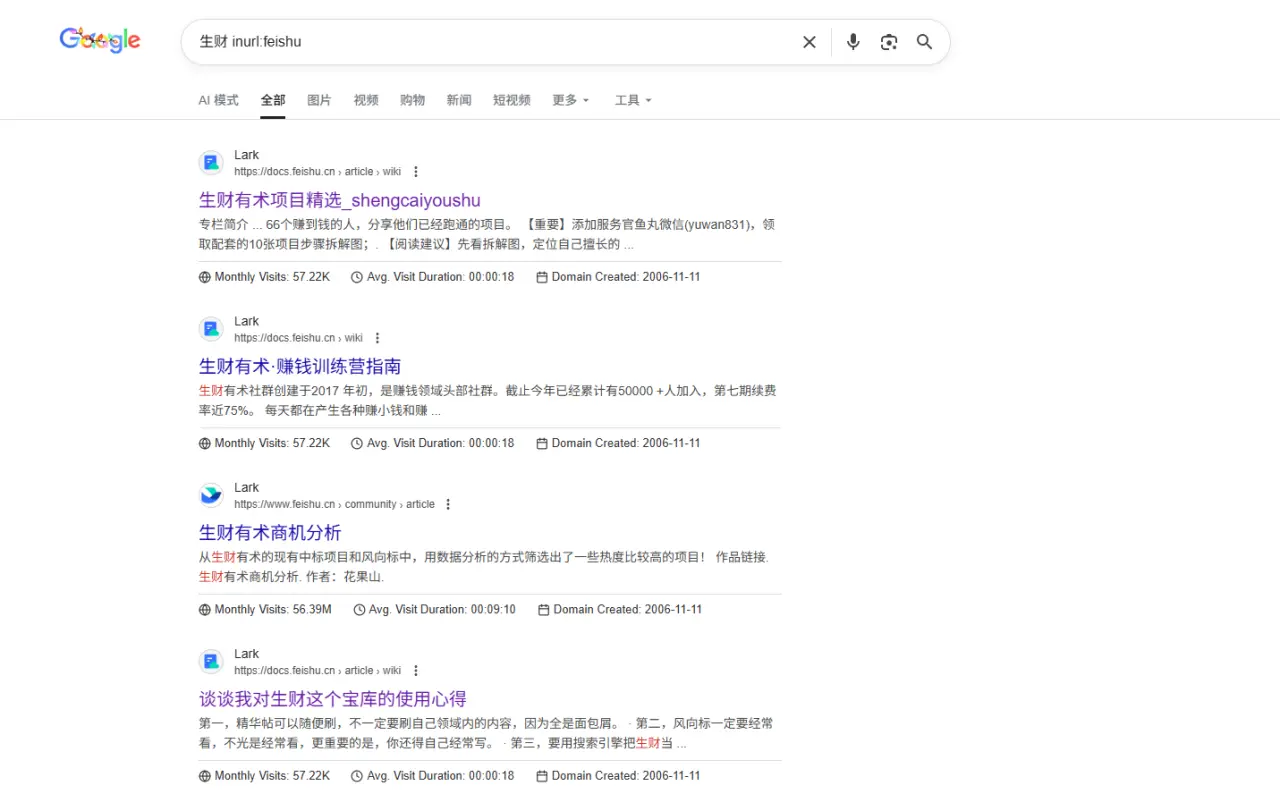Open the 新闻 tab
Viewport: 1280px width, 794px height.
click(x=459, y=100)
